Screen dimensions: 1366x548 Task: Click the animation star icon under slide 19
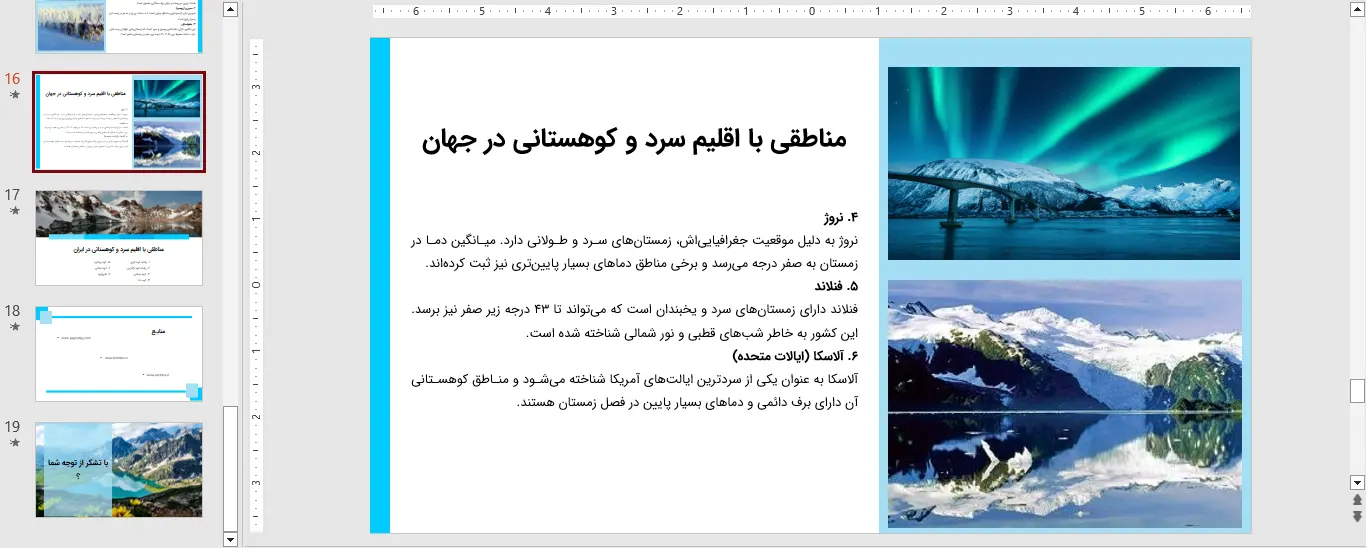pyautogui.click(x=14, y=442)
